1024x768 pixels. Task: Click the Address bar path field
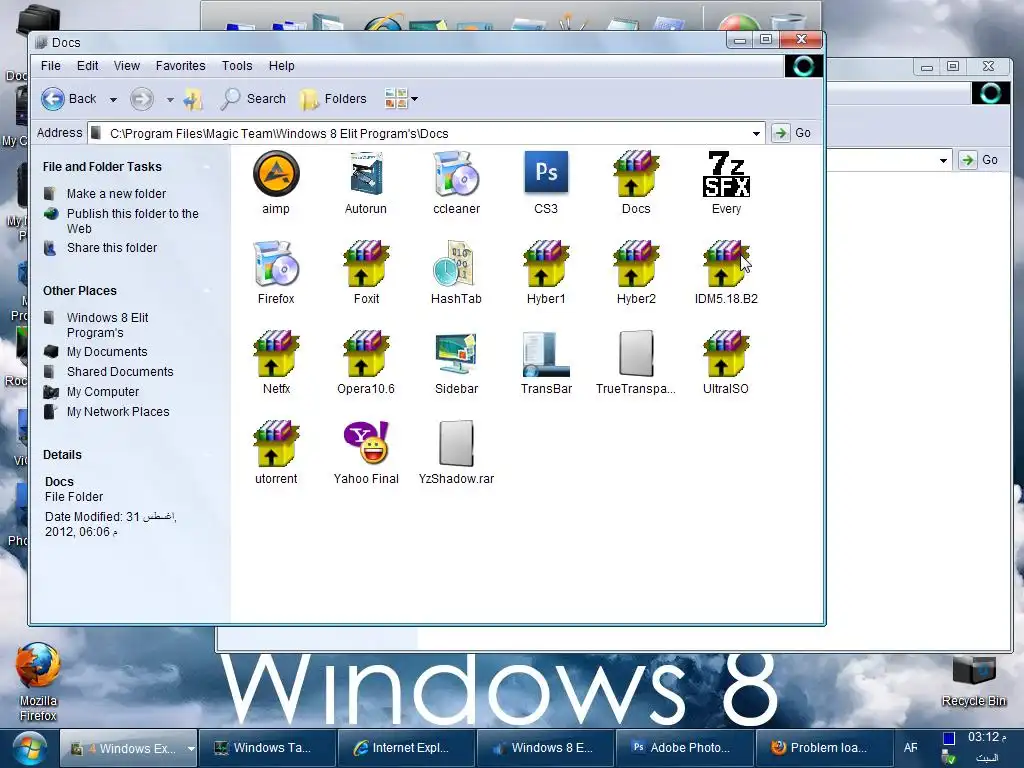click(424, 133)
